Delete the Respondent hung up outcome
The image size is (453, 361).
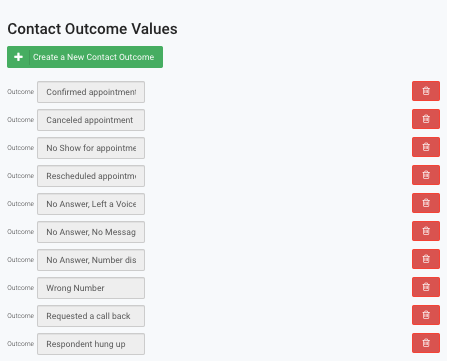426,343
